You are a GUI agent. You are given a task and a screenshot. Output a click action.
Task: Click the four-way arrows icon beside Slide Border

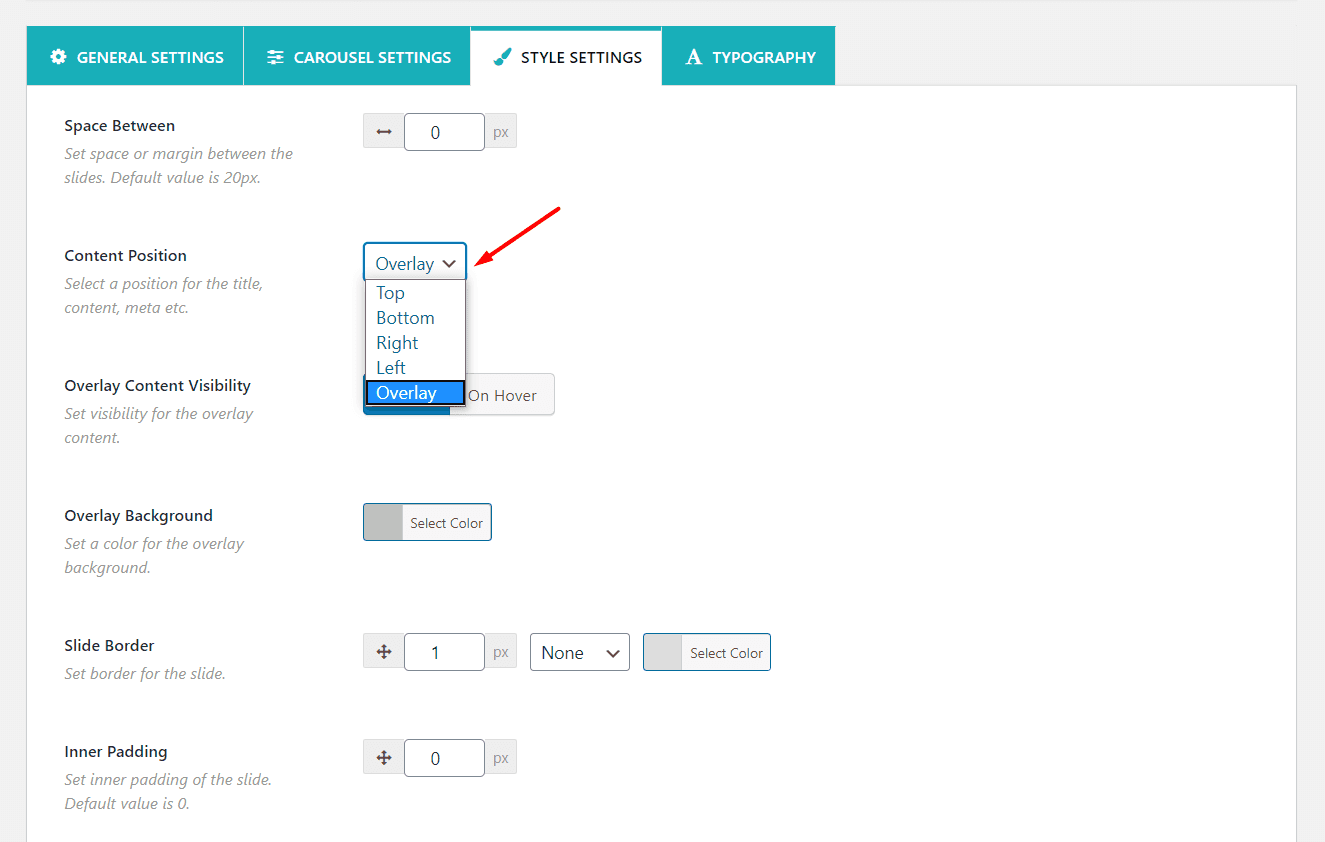[383, 652]
